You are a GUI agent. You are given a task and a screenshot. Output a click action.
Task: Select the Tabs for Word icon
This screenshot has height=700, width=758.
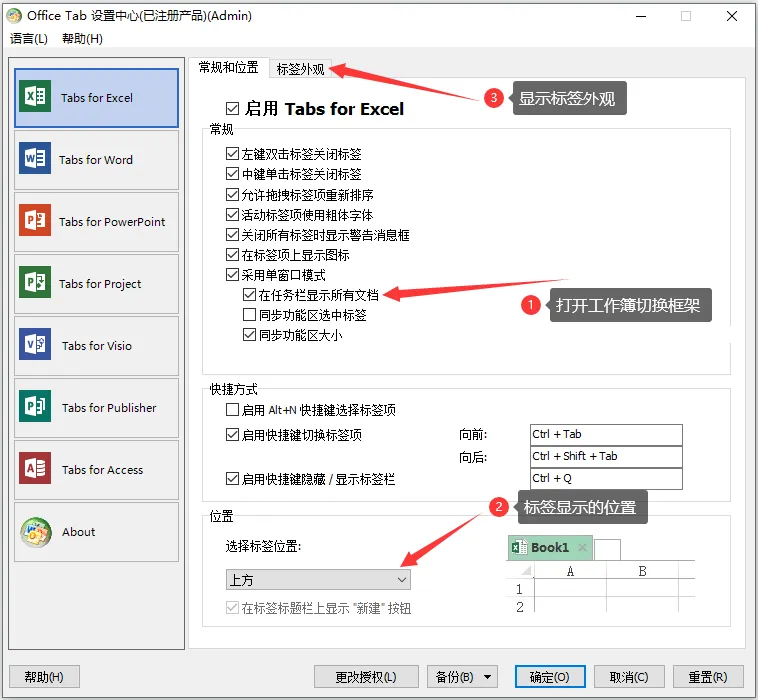click(x=35, y=158)
